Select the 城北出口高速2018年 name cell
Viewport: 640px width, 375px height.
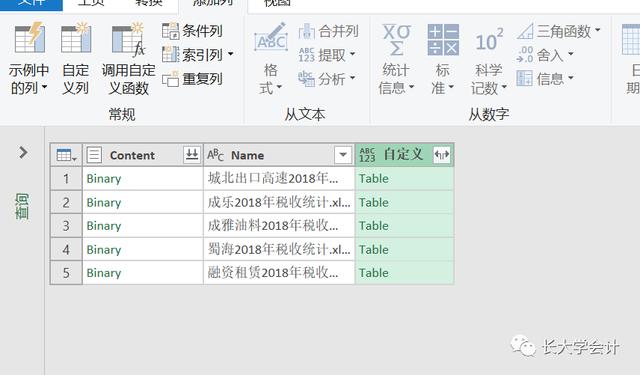(279, 179)
